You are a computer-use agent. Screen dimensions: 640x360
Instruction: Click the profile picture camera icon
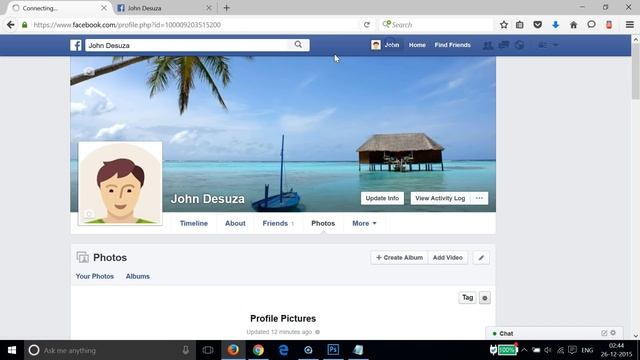(x=89, y=213)
